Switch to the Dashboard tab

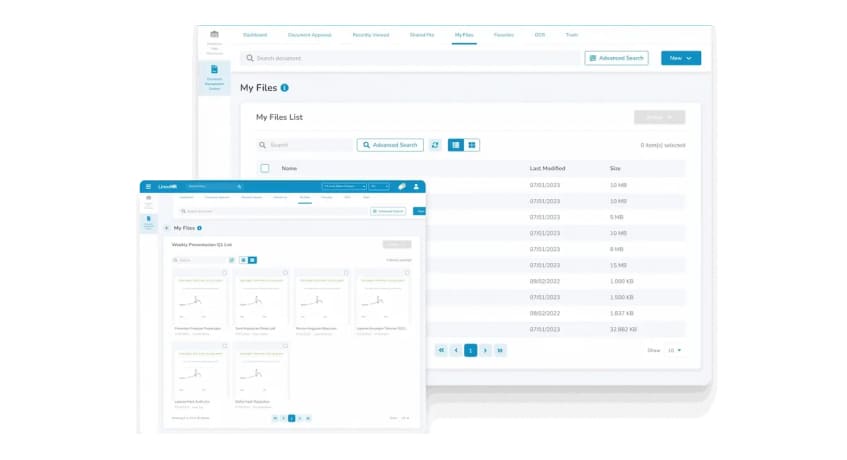tap(255, 35)
